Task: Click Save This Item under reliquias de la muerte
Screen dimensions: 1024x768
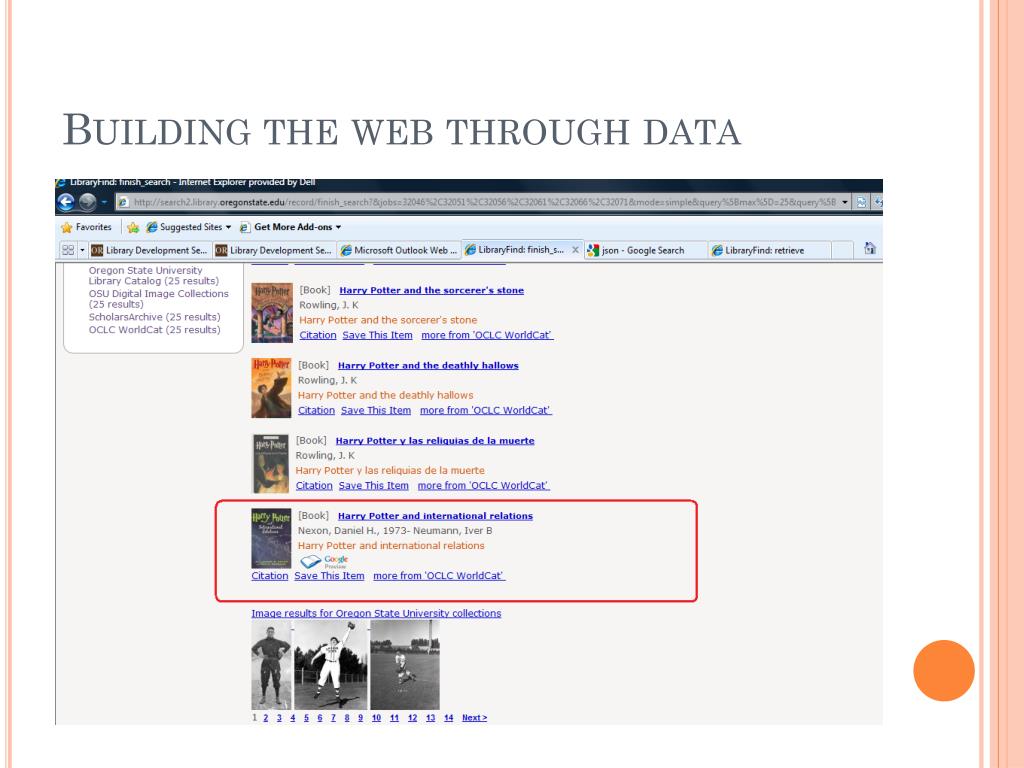Action: (x=374, y=485)
